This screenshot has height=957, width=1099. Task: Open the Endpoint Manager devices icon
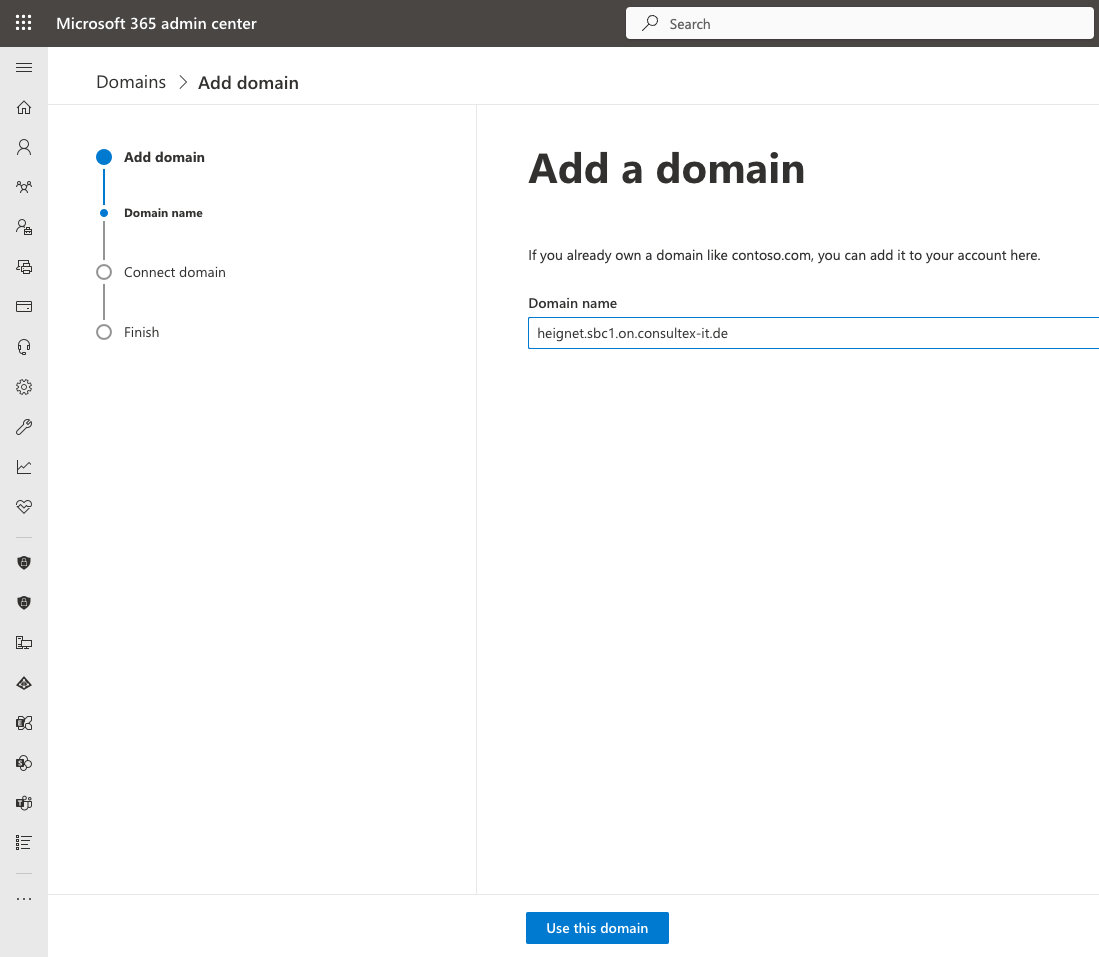click(24, 643)
